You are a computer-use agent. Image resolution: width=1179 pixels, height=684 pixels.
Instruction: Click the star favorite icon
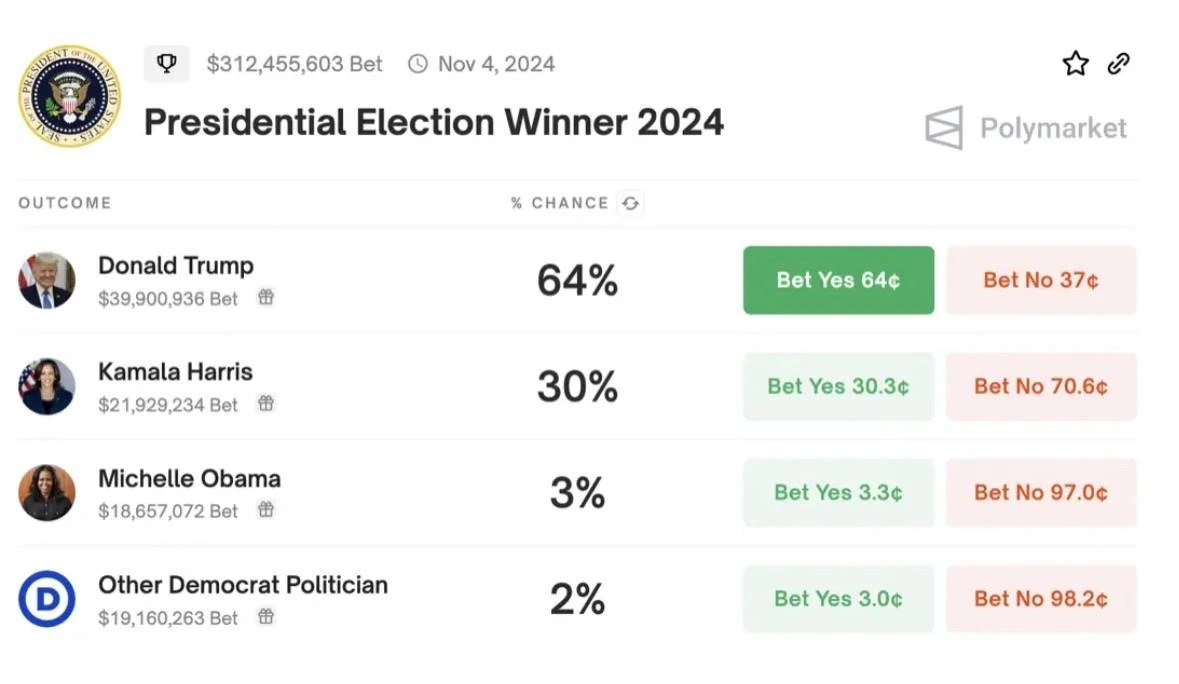coord(1075,65)
